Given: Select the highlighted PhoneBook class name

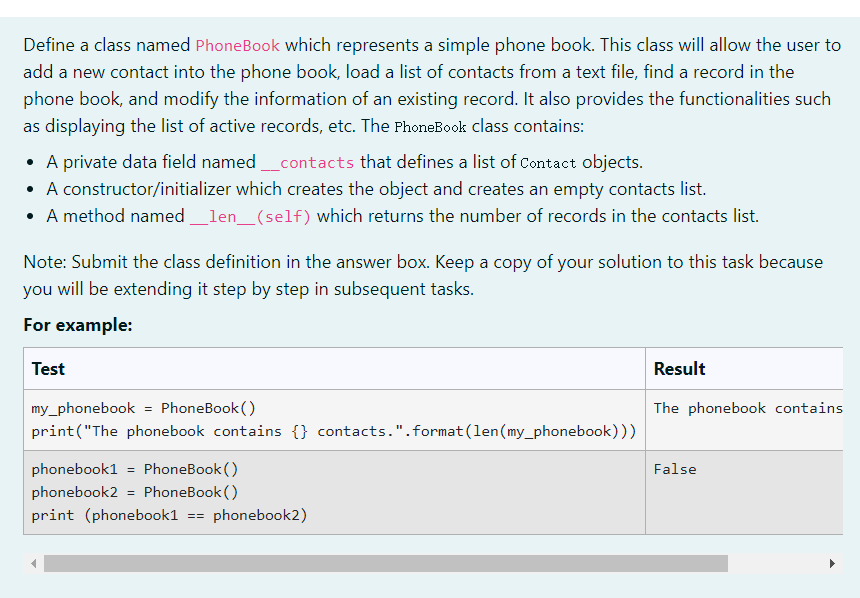Looking at the screenshot, I should [x=237, y=45].
